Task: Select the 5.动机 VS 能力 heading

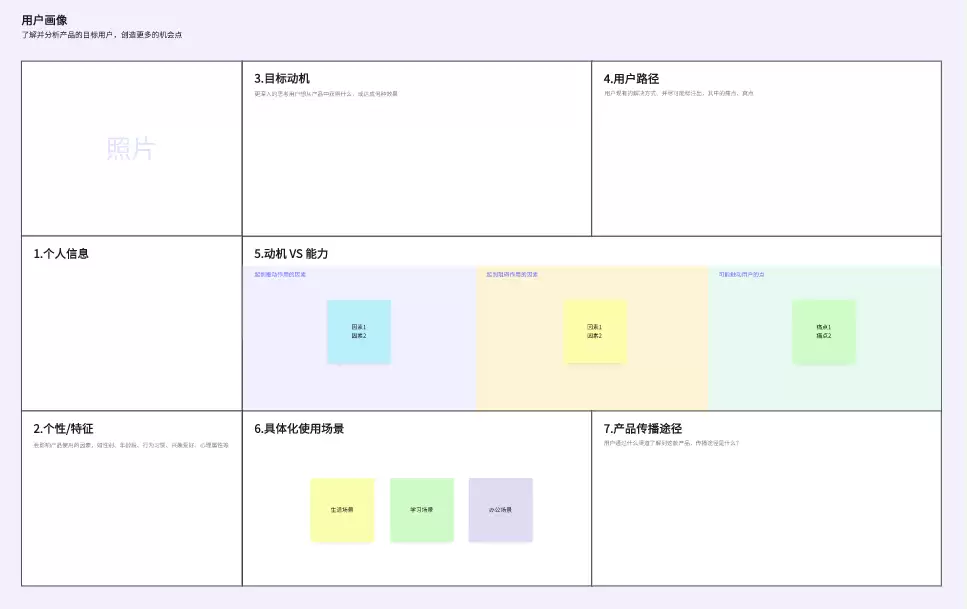Action: coord(291,254)
